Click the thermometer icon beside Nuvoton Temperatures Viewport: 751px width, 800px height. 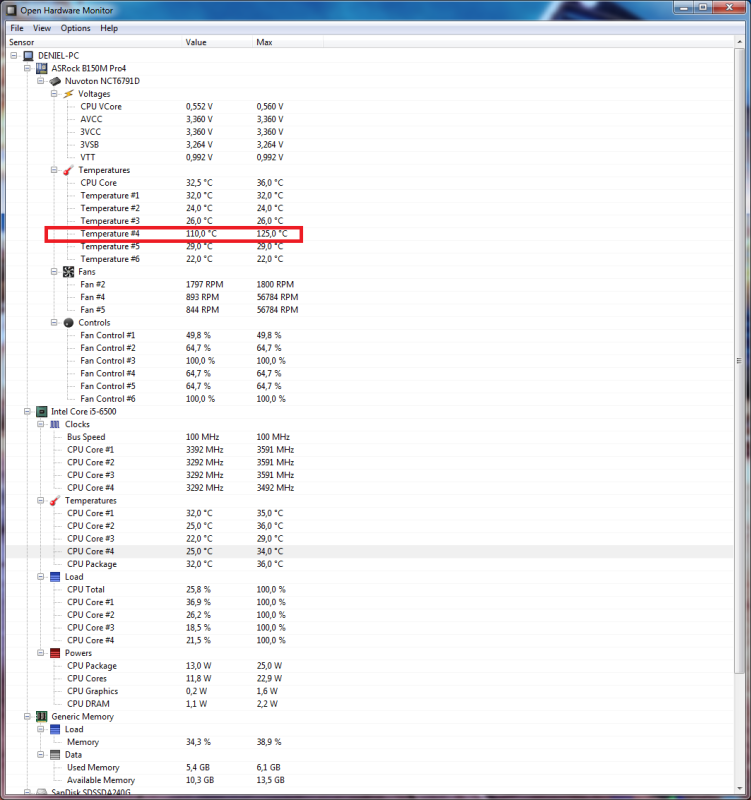pyautogui.click(x=68, y=170)
